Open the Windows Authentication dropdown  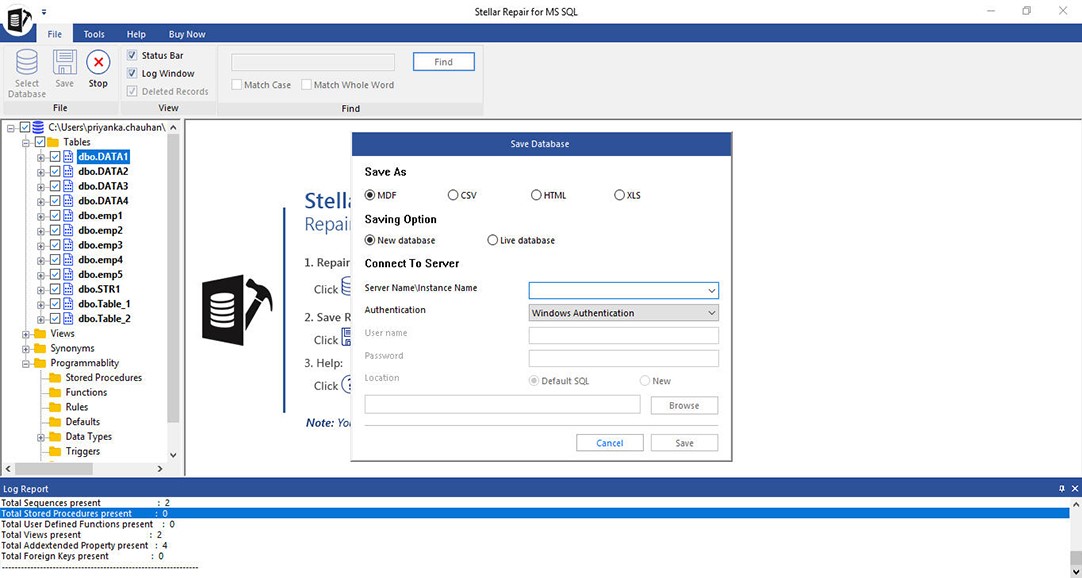pos(711,313)
